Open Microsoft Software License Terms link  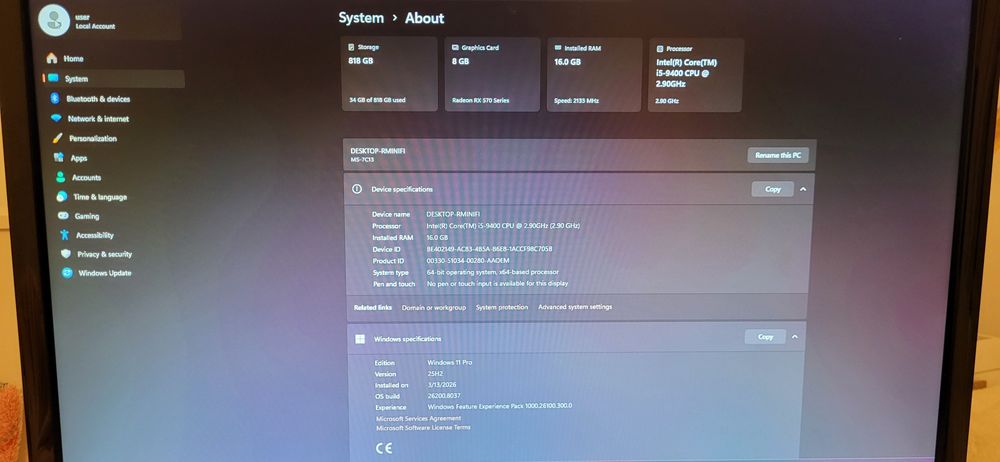point(423,428)
